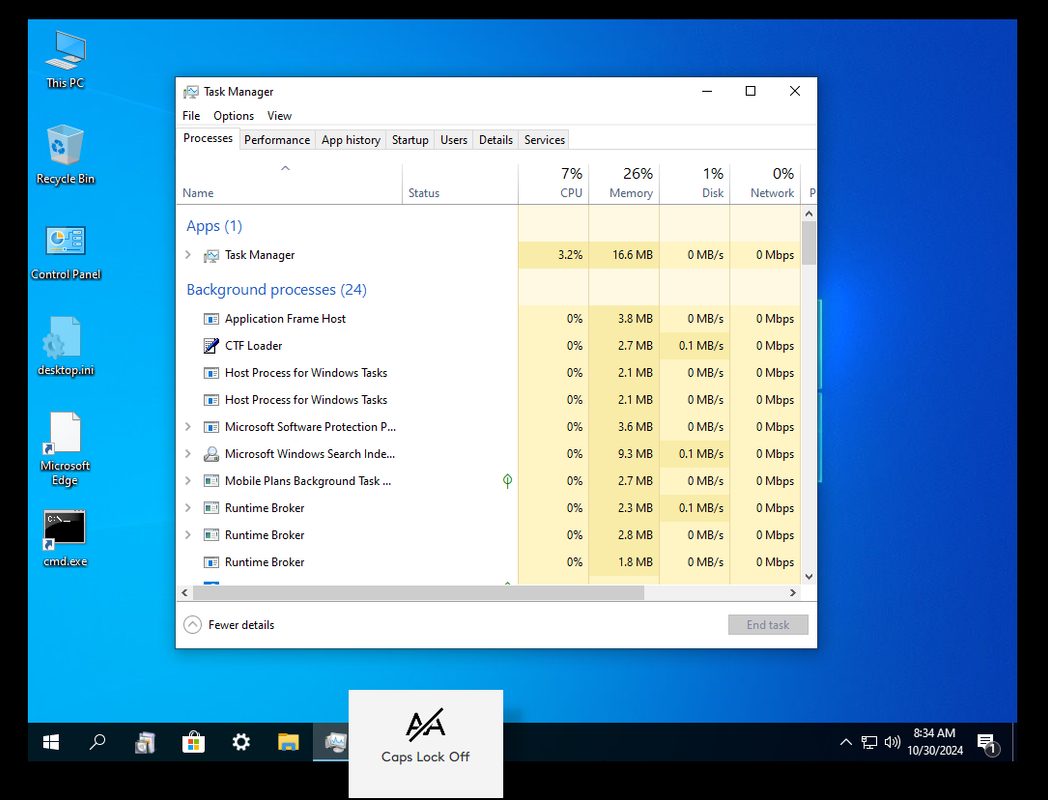Sort by CPU column header
This screenshot has height=800, width=1048.
[553, 184]
